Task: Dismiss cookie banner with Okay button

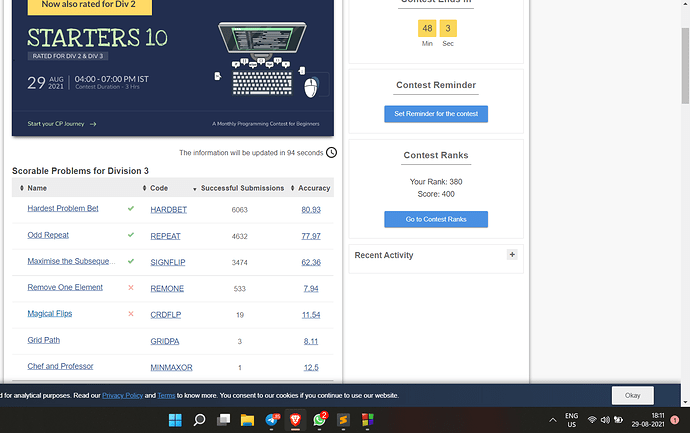Action: click(x=632, y=396)
